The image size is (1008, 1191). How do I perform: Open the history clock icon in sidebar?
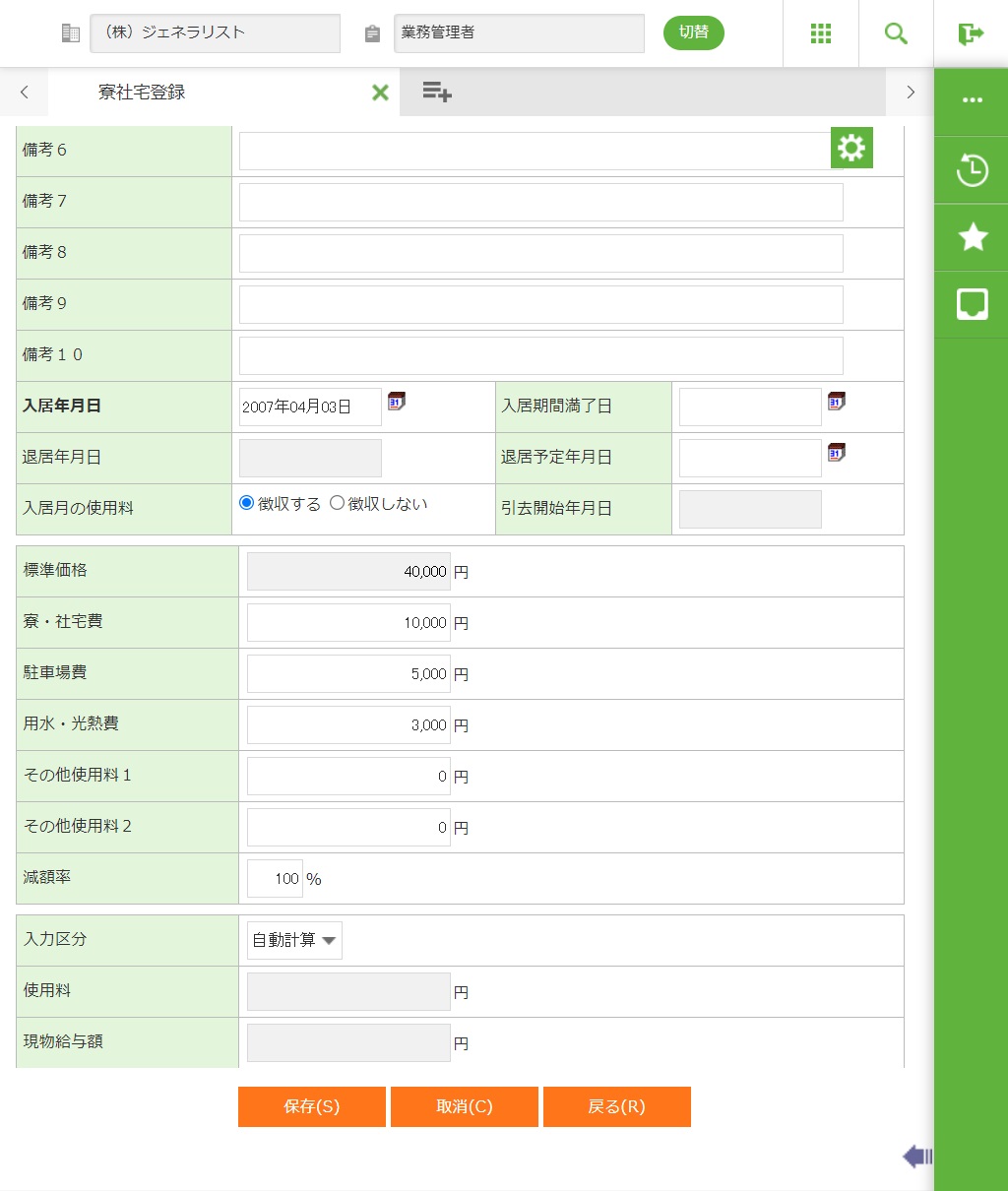coord(972,170)
